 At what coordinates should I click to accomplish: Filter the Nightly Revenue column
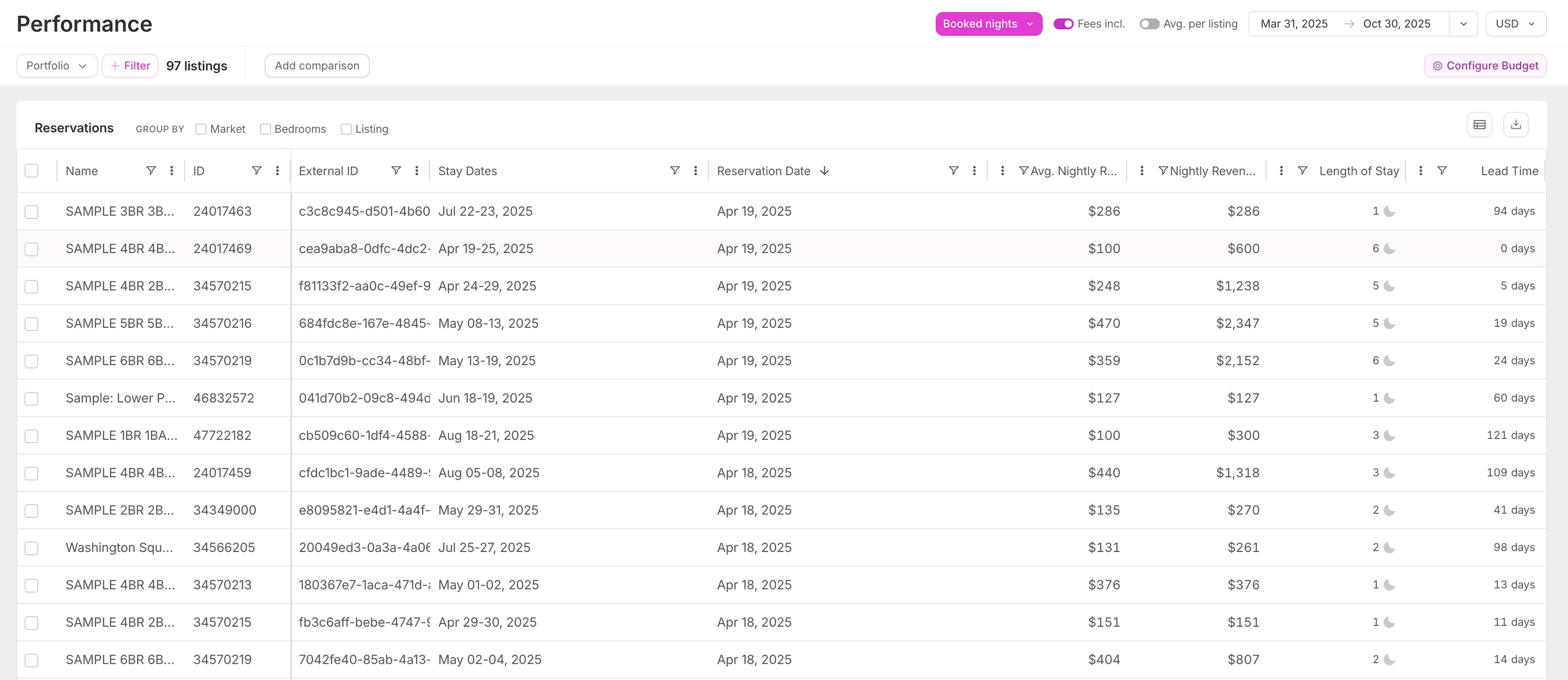click(x=1163, y=170)
